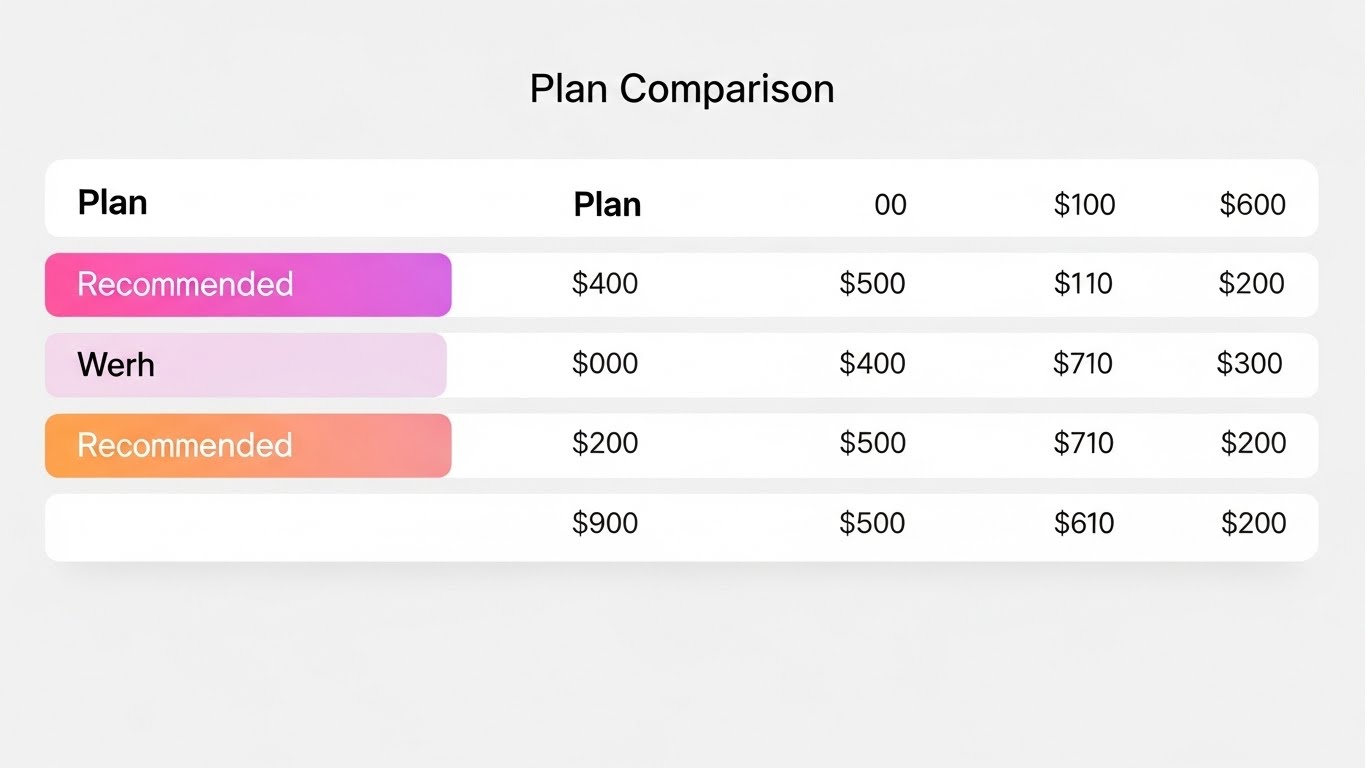The width and height of the screenshot is (1365, 768).
Task: Choose the $900 price in bottom row
Action: pyautogui.click(x=605, y=523)
